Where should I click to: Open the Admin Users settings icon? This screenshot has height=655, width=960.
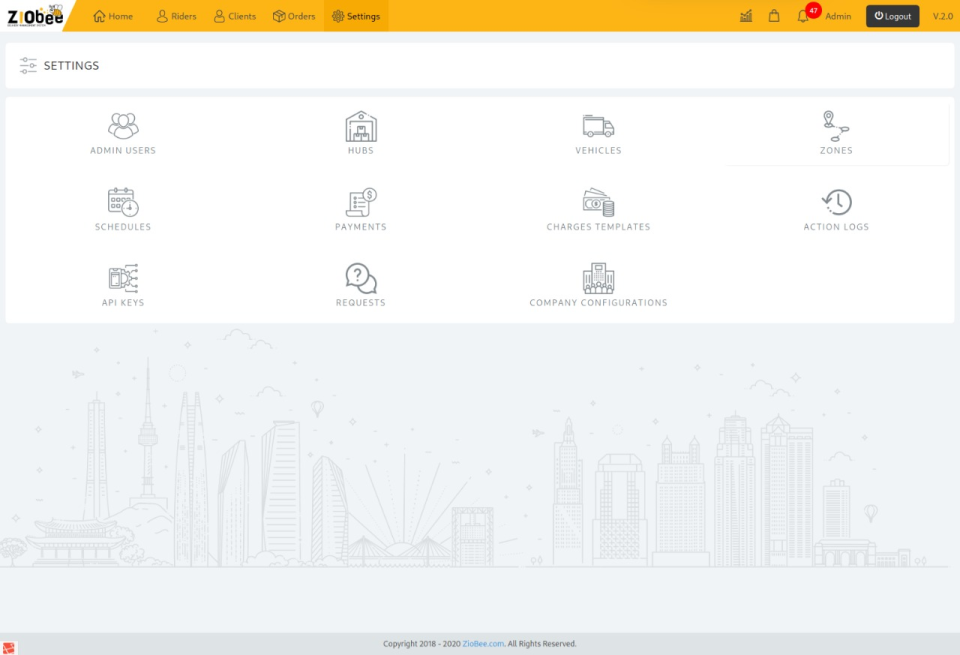(122, 123)
